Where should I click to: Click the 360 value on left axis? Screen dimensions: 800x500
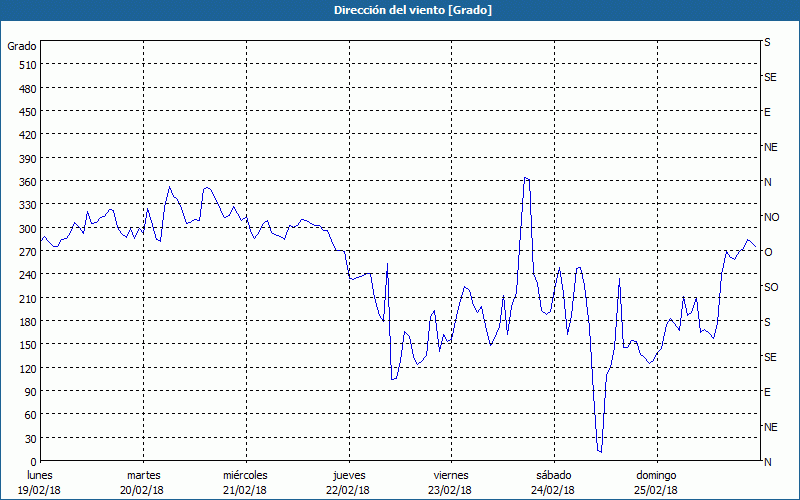(26, 182)
